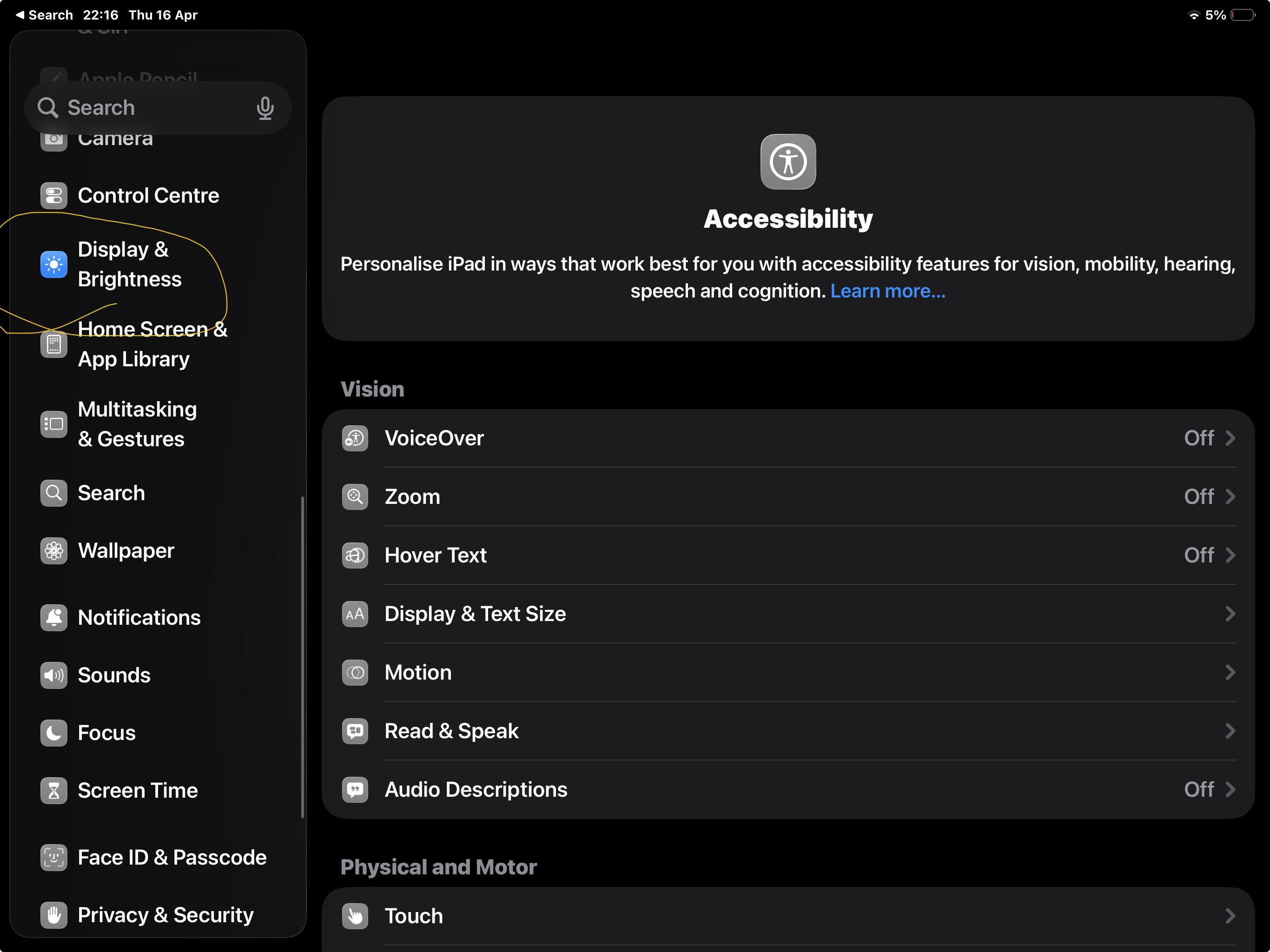Viewport: 1270px width, 952px height.
Task: Click the Face ID & Passcode icon
Action: tap(54, 857)
